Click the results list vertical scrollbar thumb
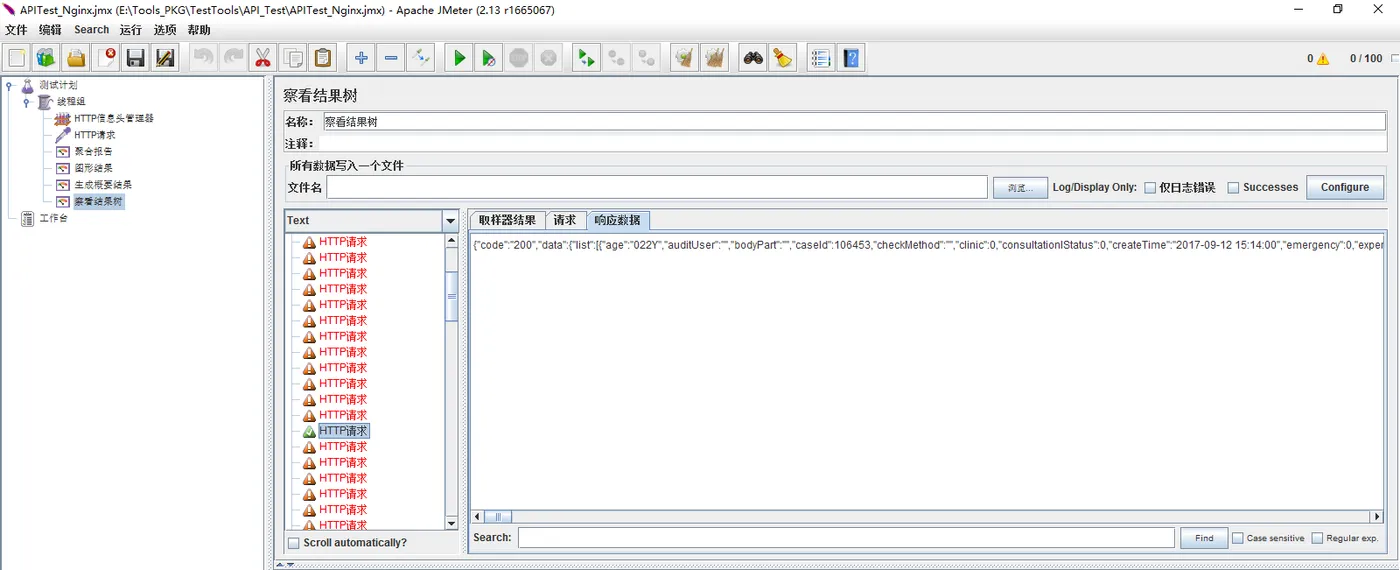Screen dimensions: 1400x570 [451, 296]
